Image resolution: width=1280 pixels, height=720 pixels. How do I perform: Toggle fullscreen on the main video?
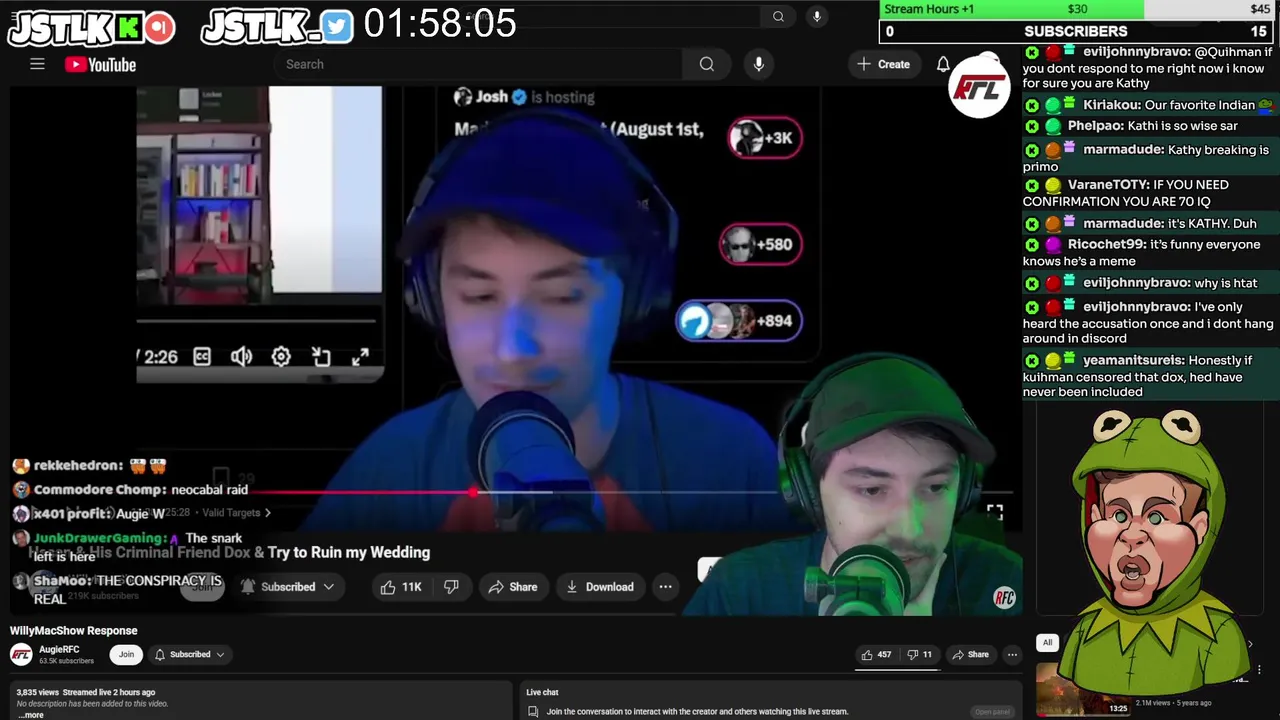(995, 512)
